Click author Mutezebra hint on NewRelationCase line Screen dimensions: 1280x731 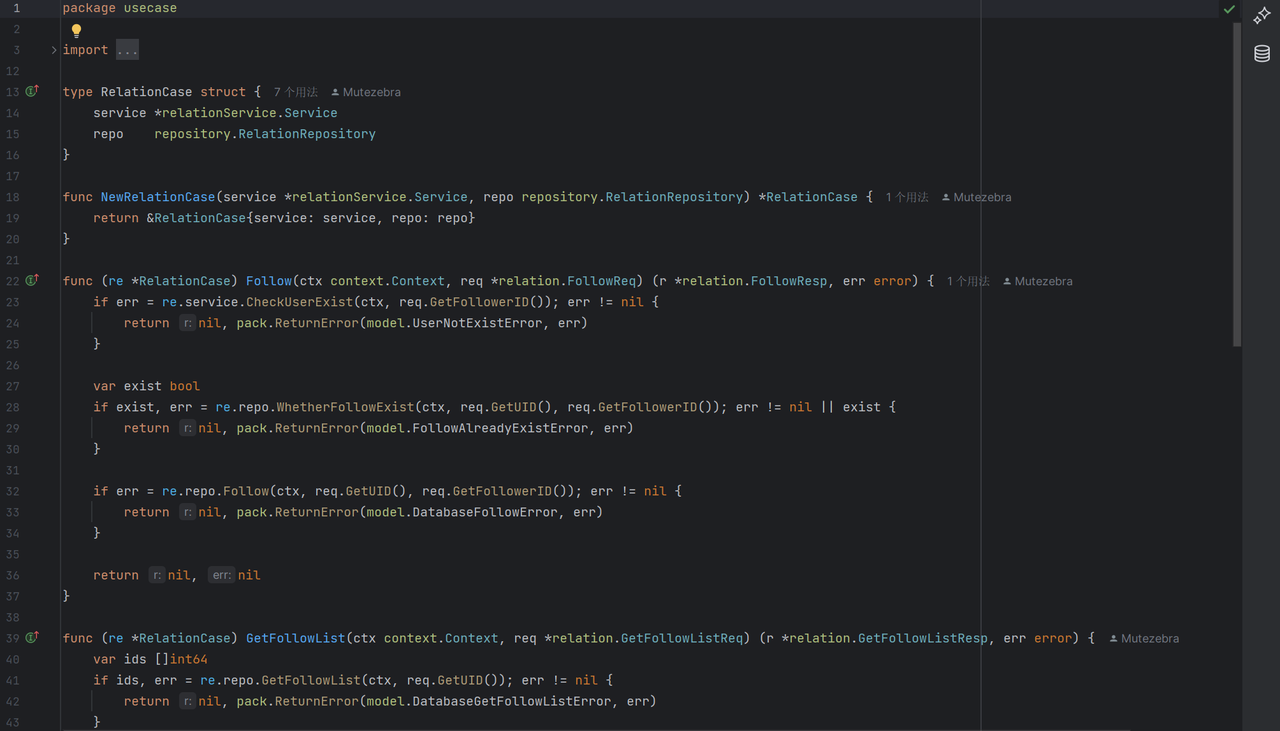pyautogui.click(x=977, y=198)
